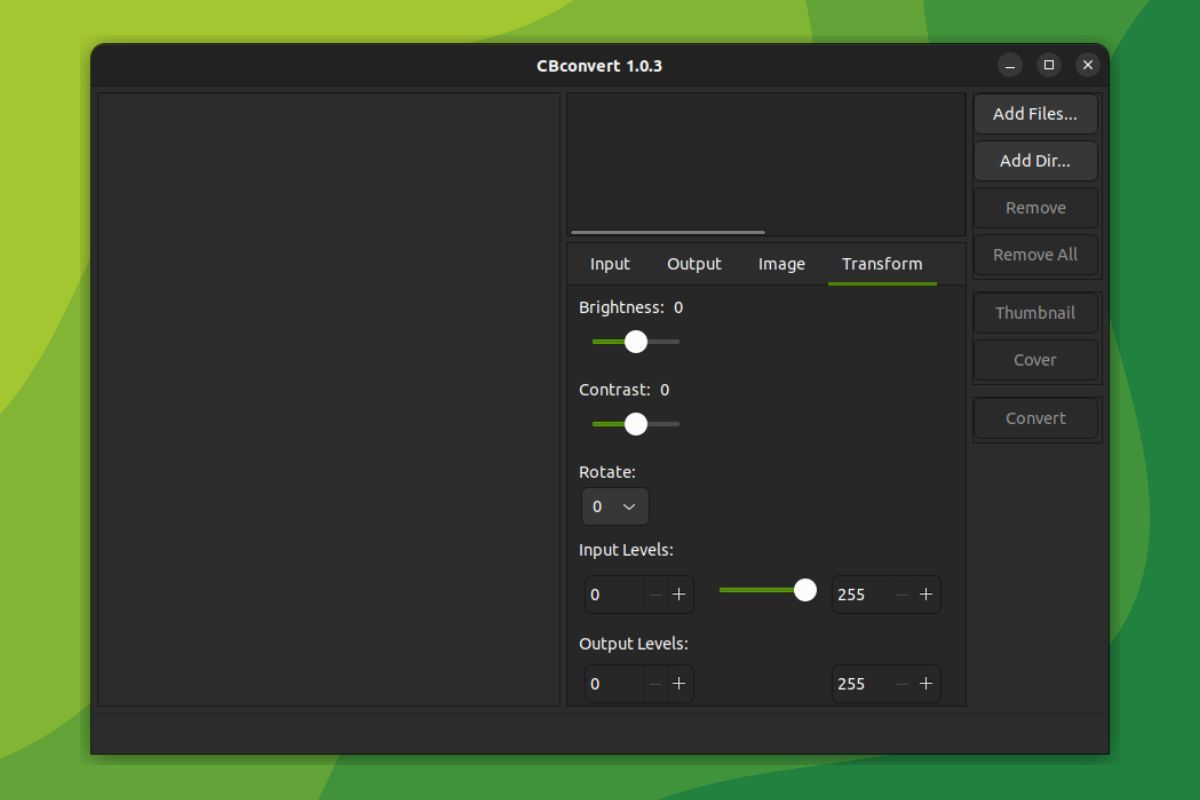Start conversion with the Convert button
This screenshot has width=1200, height=800.
click(x=1035, y=418)
